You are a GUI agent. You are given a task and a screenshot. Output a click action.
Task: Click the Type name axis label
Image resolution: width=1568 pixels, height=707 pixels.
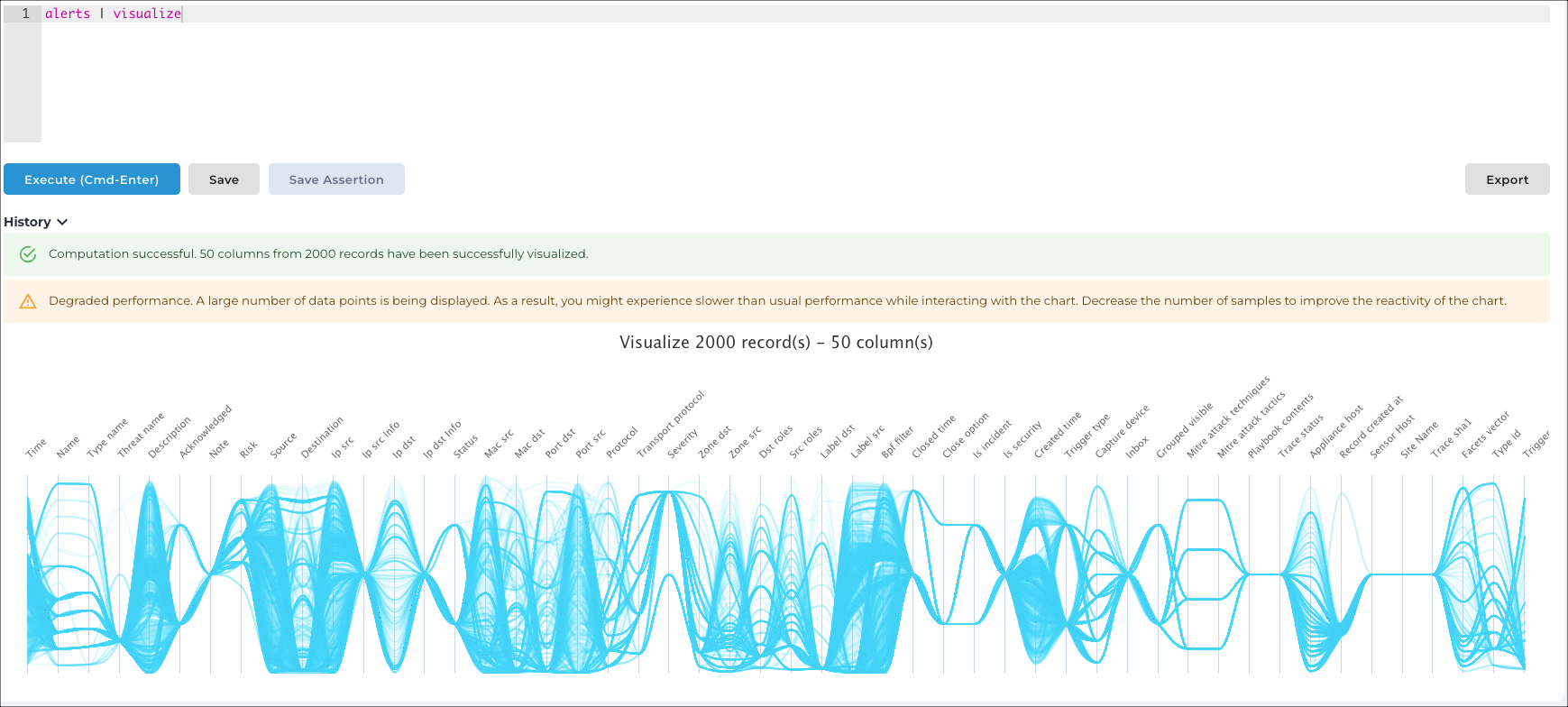pos(107,437)
